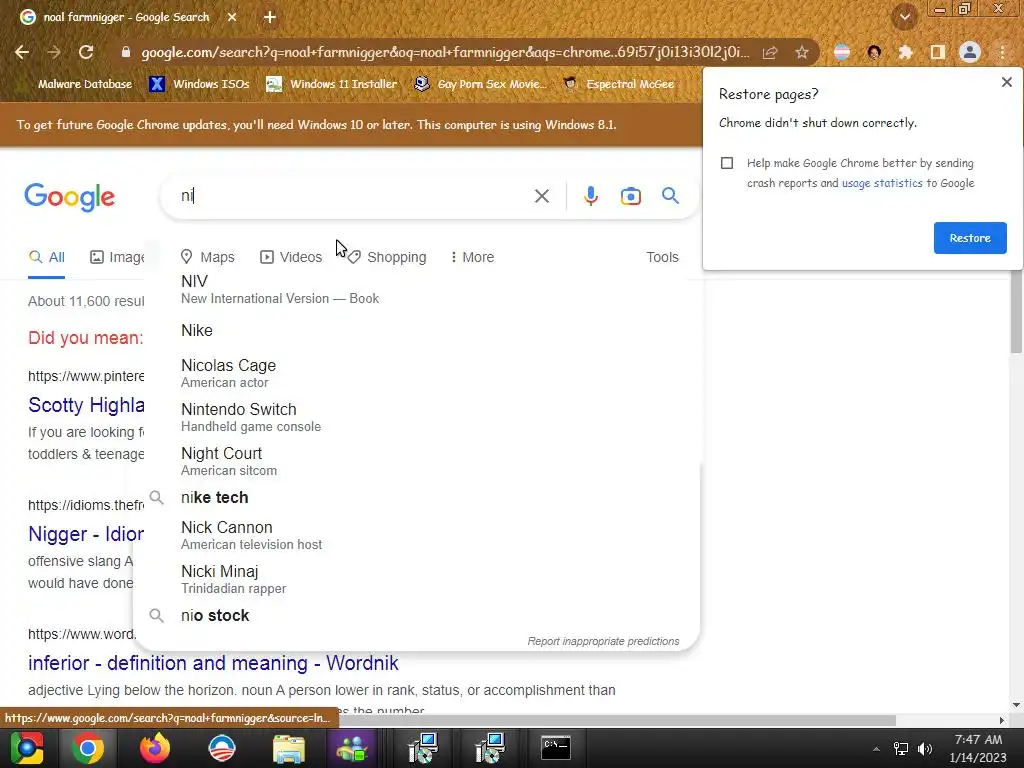This screenshot has height=768, width=1024.
Task: Open the volume speaker tray icon
Action: pyautogui.click(x=925, y=749)
